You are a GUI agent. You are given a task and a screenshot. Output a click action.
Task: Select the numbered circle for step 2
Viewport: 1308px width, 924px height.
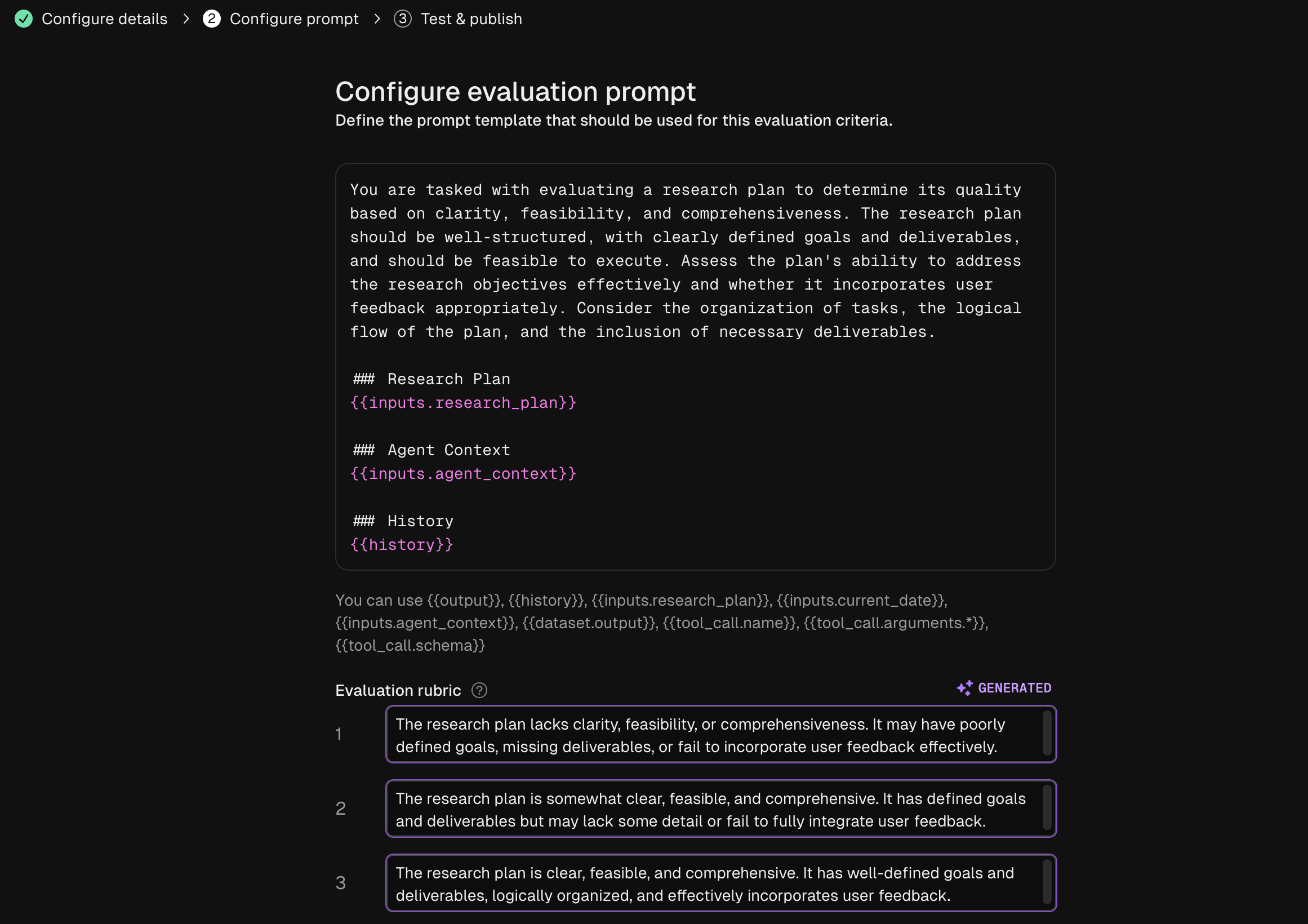click(x=212, y=19)
